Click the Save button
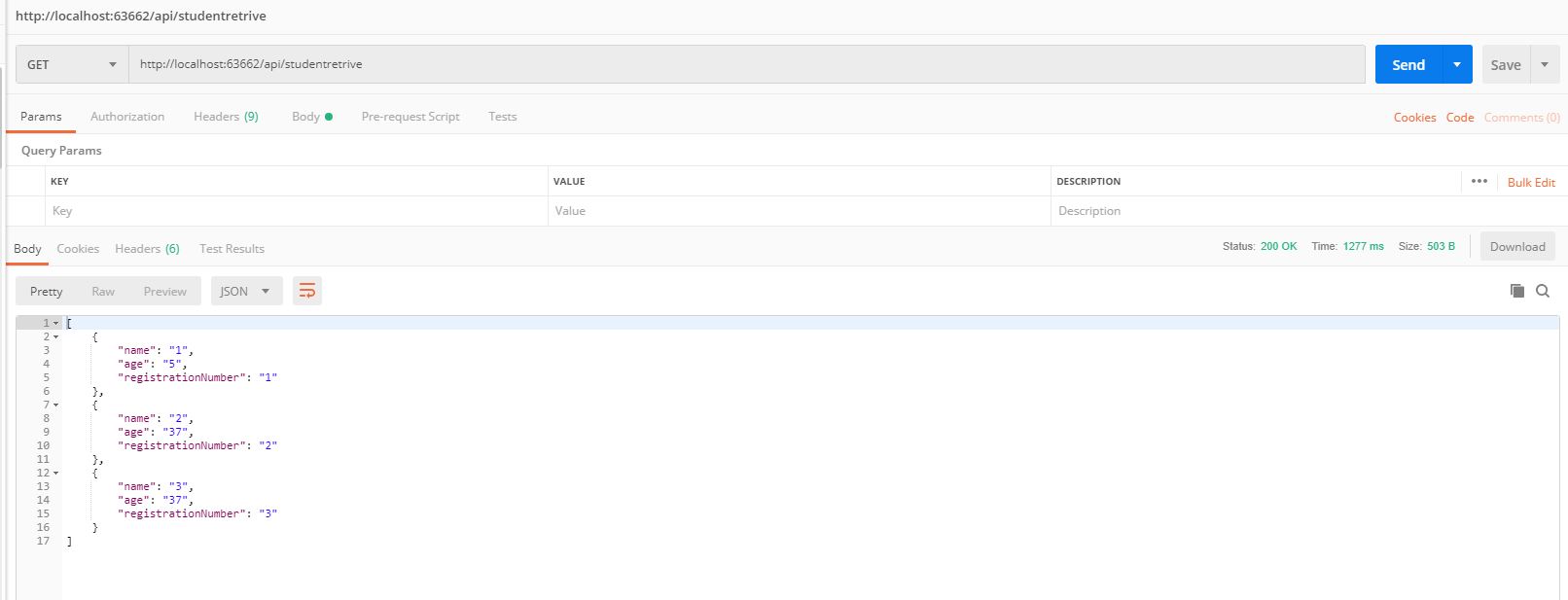This screenshot has width=1568, height=600. point(1506,64)
